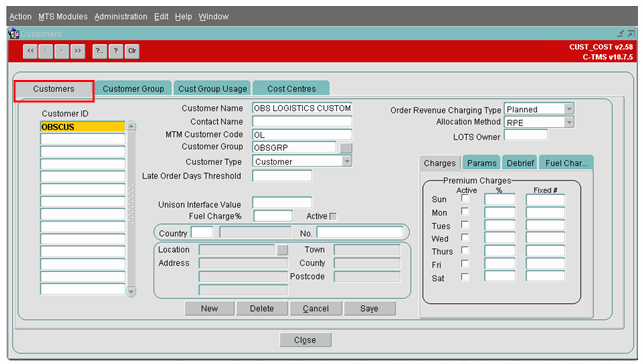Click the Close button at bottom
This screenshot has width=643, height=364.
click(x=305, y=340)
